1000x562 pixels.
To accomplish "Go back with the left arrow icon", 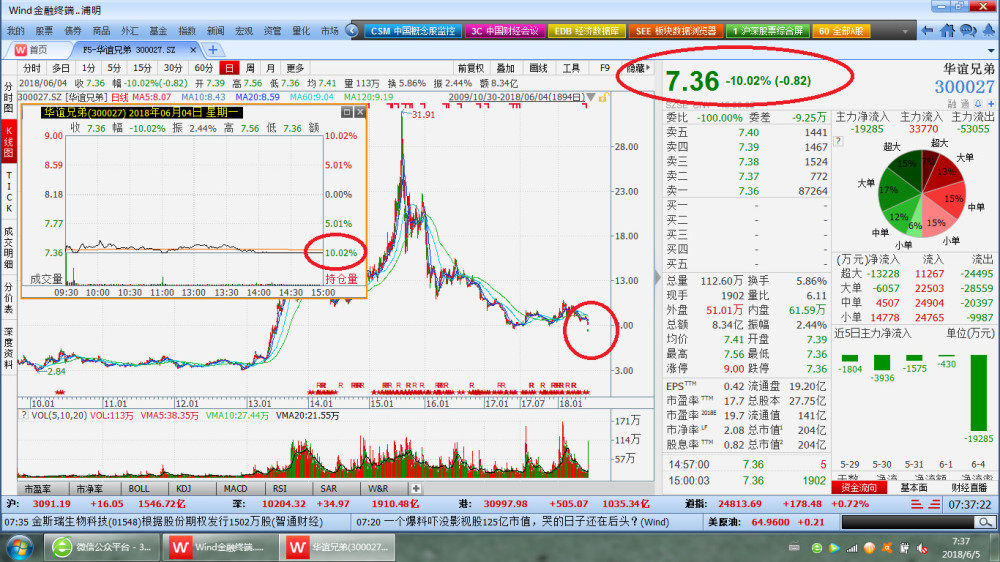I will [927, 30].
